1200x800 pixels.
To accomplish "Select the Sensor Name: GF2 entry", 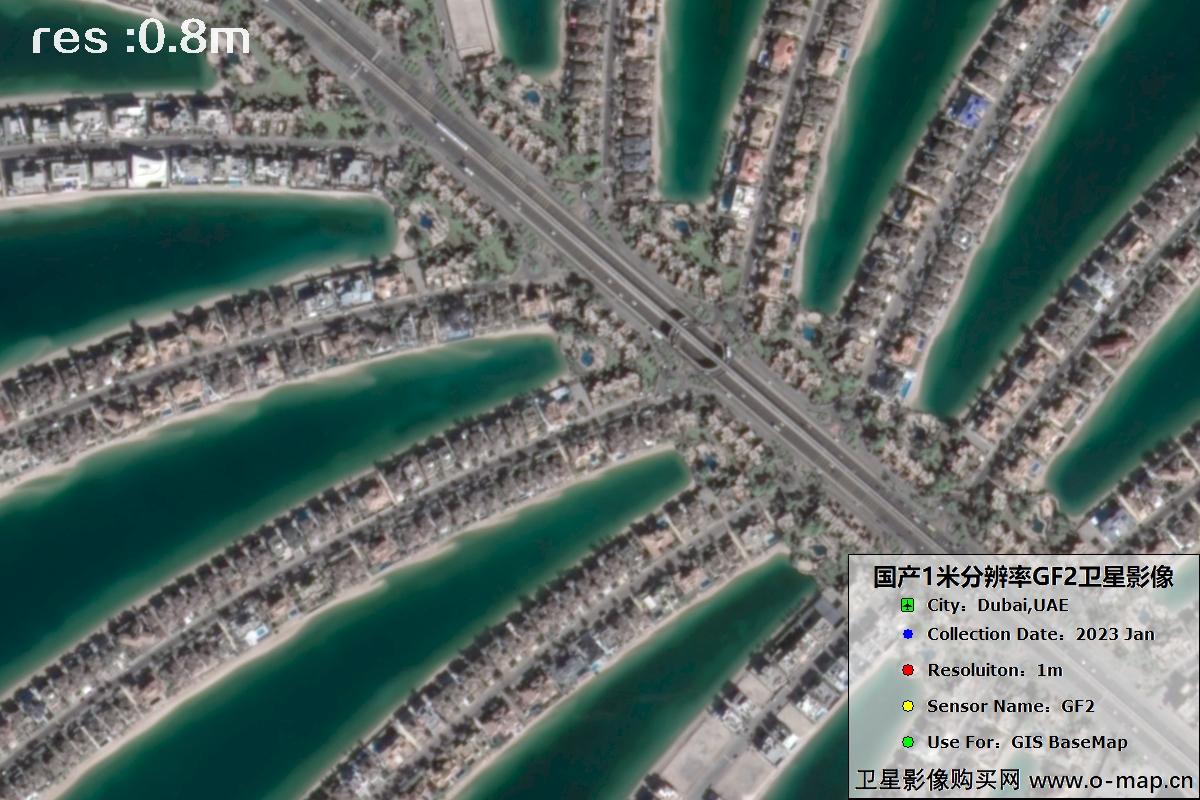I will [1011, 706].
